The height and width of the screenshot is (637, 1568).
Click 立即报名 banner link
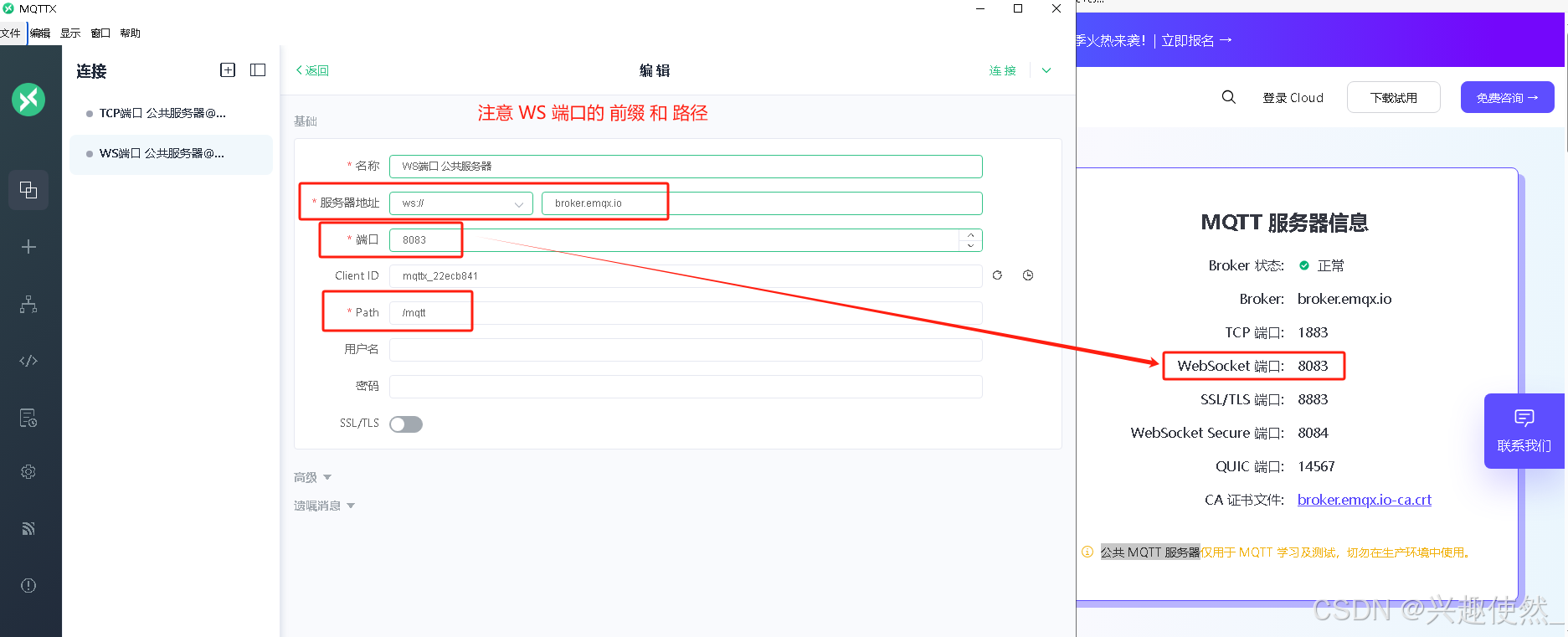click(x=1196, y=40)
